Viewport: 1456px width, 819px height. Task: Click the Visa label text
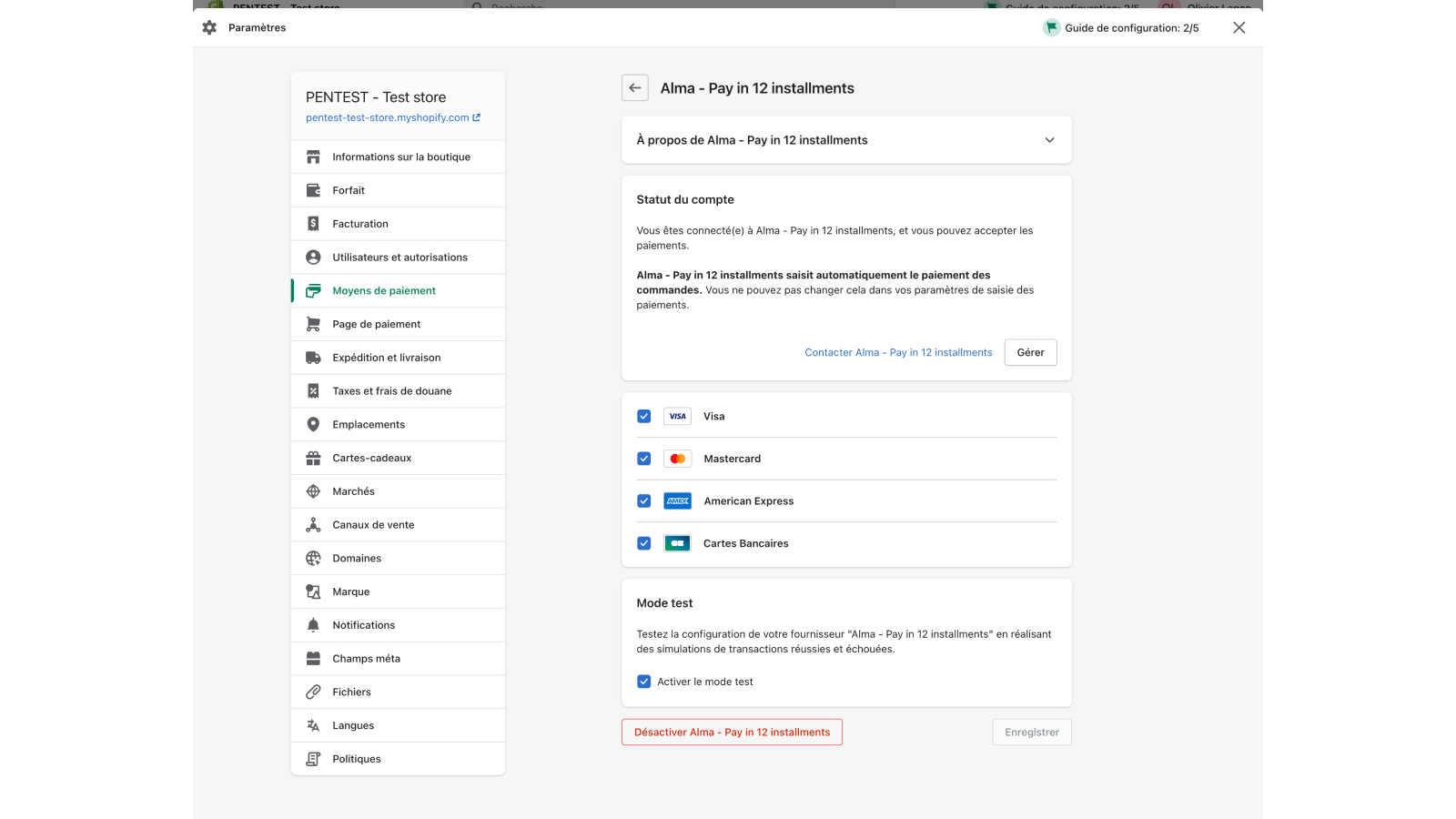[x=714, y=416]
